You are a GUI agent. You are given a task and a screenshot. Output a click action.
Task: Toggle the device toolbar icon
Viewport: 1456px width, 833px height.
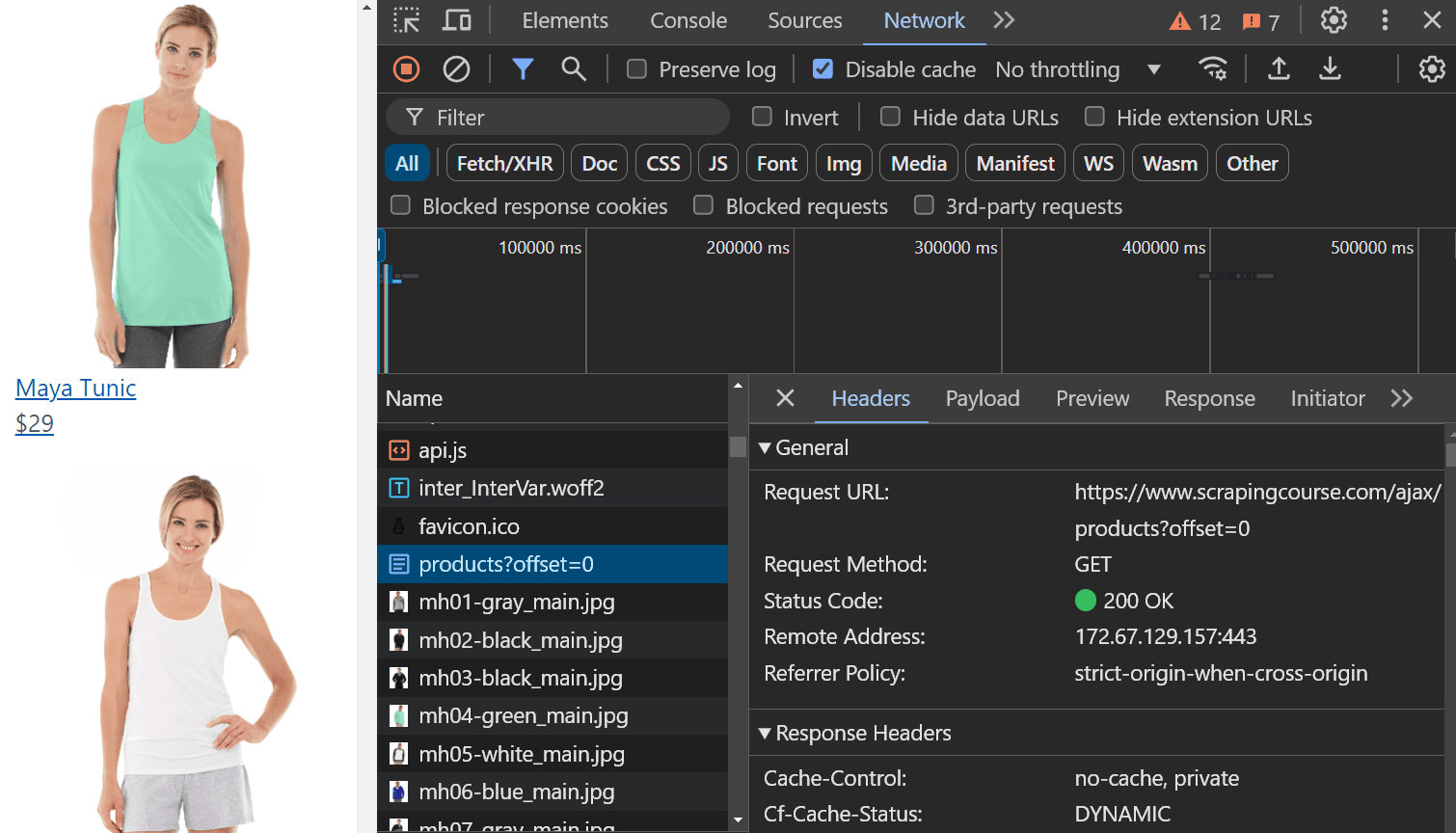[x=456, y=20]
